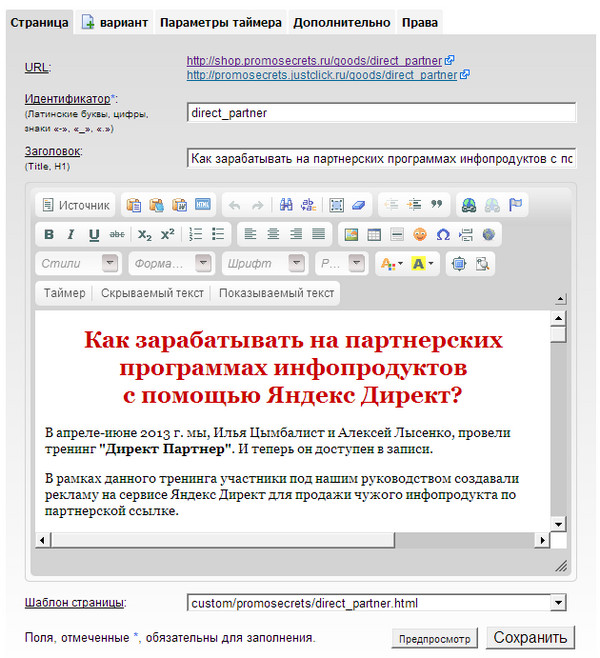This screenshot has width=600, height=658.
Task: Click the document magnifier preview icon
Action: pyautogui.click(x=482, y=264)
